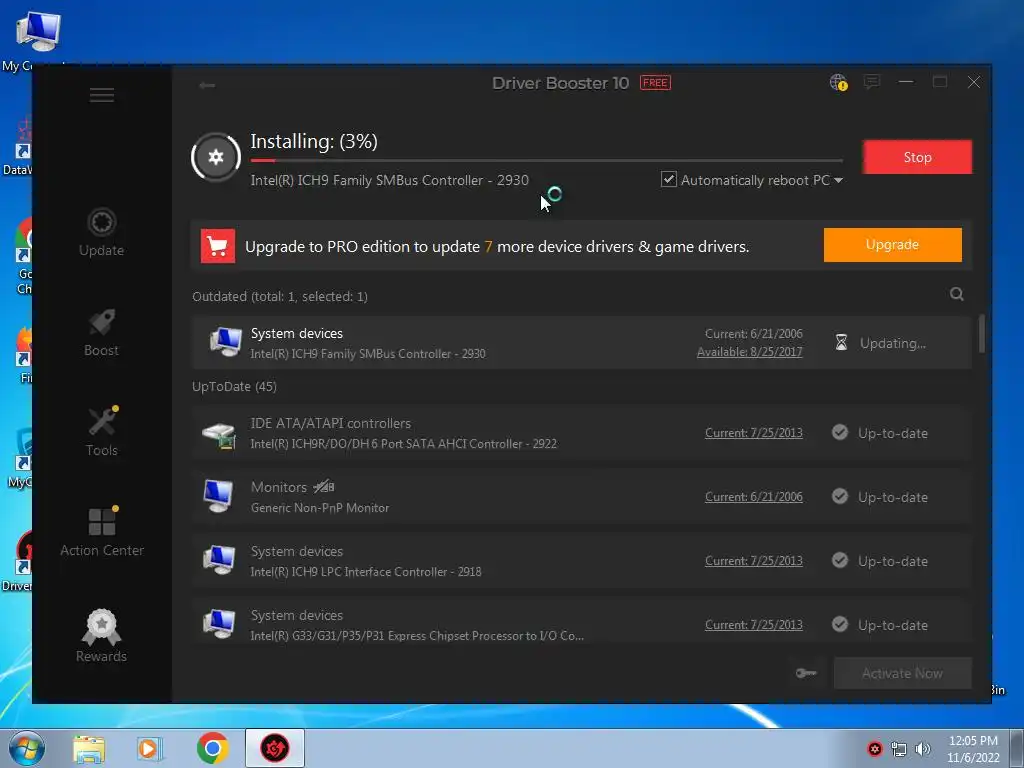Expand the Automatically reboot PC dropdown arrow
Image resolution: width=1024 pixels, height=768 pixels.
pyautogui.click(x=839, y=180)
